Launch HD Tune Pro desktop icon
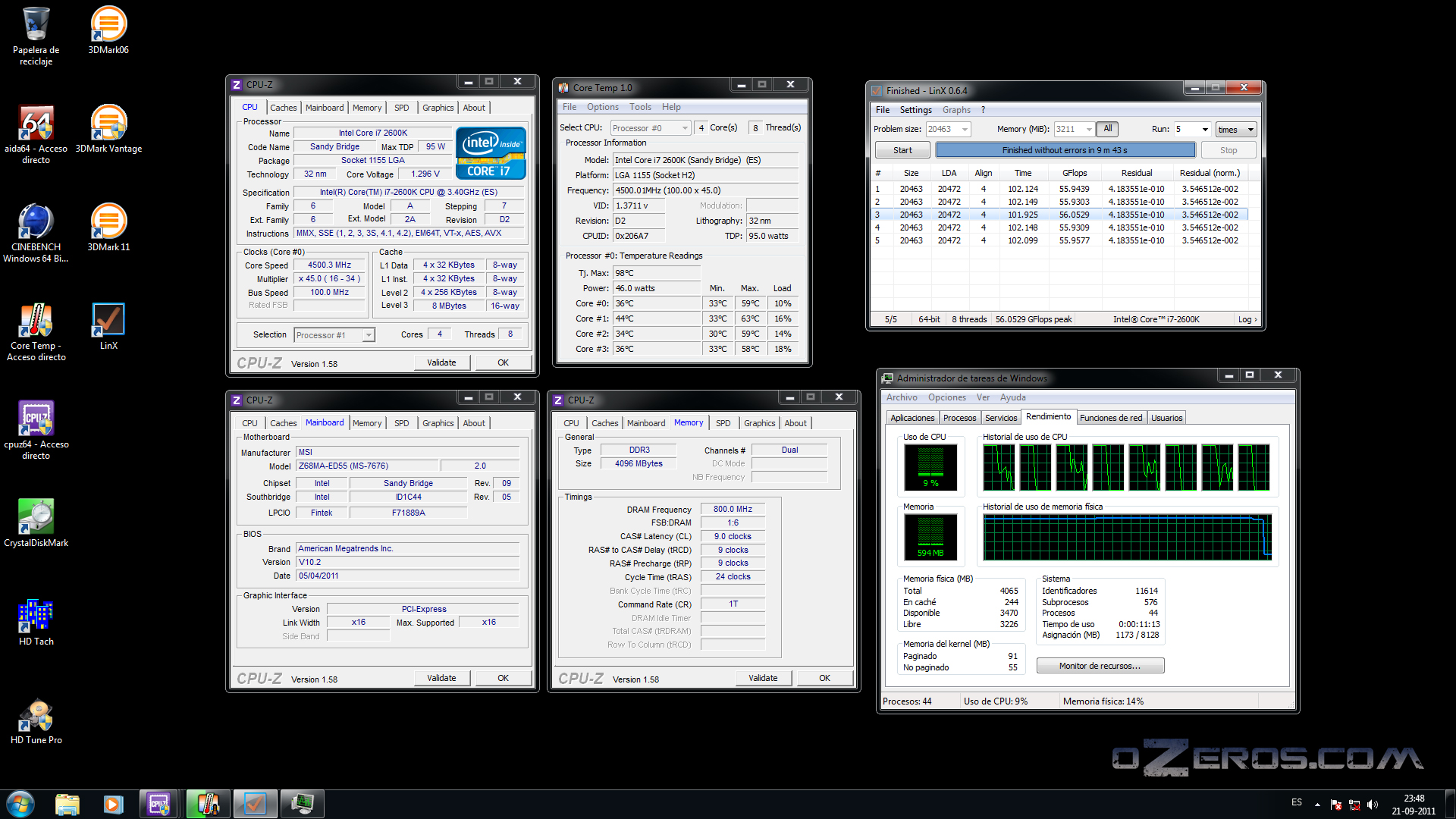1456x819 pixels. pos(36,721)
